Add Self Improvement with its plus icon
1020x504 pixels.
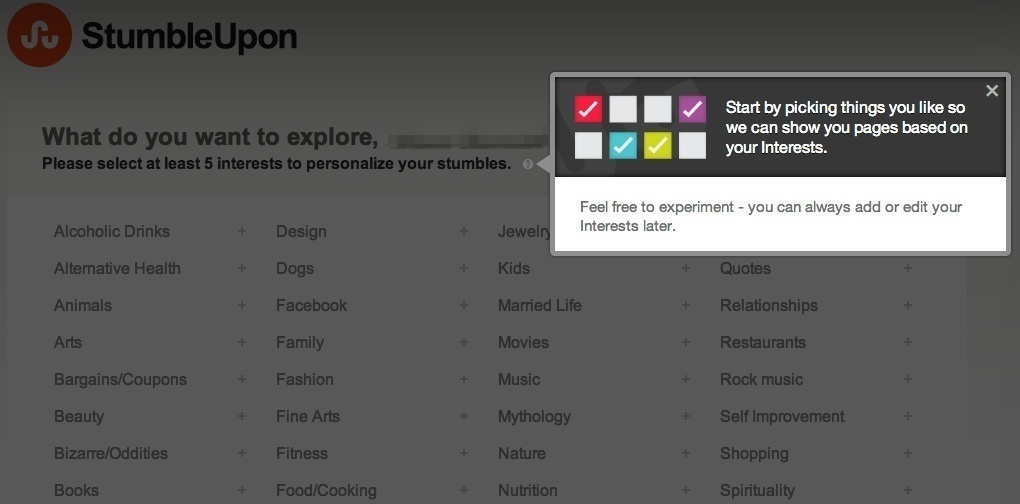click(907, 416)
